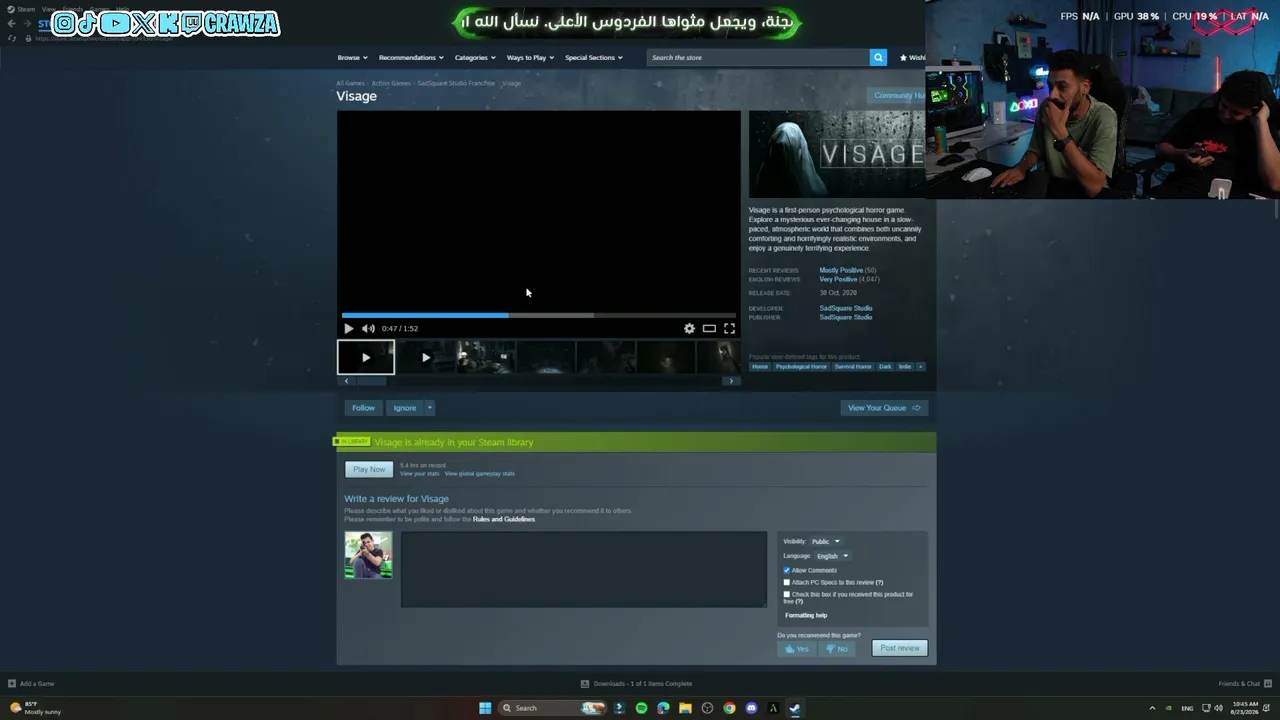Image resolution: width=1280 pixels, height=720 pixels.
Task: Select the first trailer thumbnail
Action: (x=366, y=357)
